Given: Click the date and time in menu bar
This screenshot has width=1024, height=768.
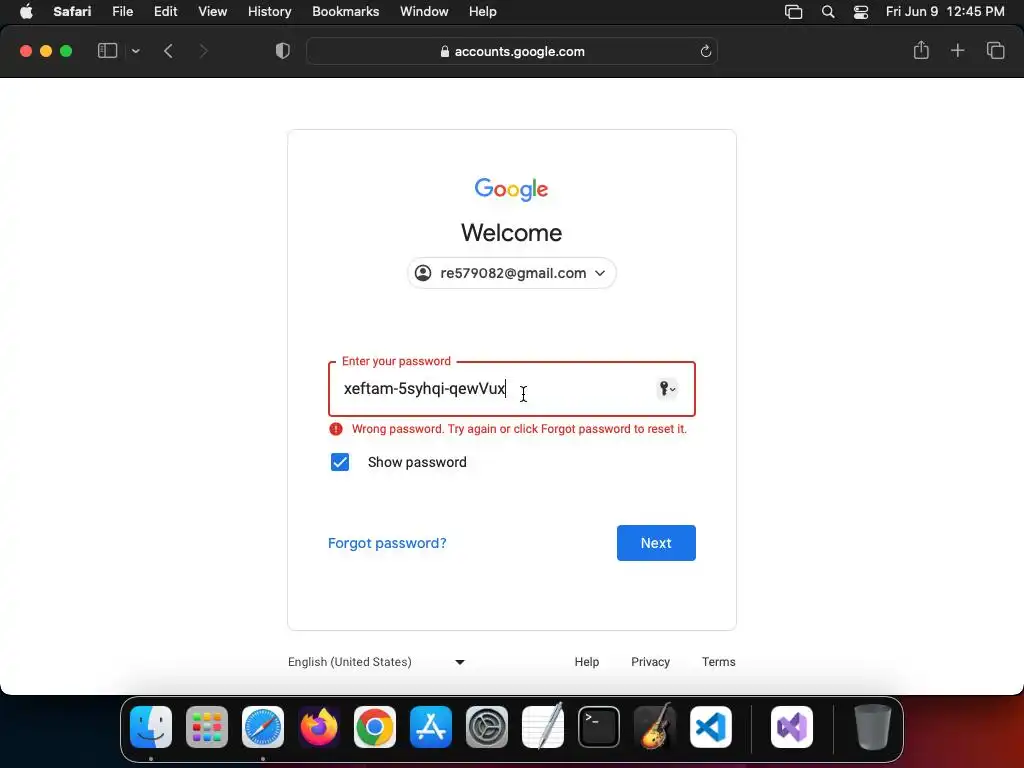Looking at the screenshot, I should click(x=944, y=11).
